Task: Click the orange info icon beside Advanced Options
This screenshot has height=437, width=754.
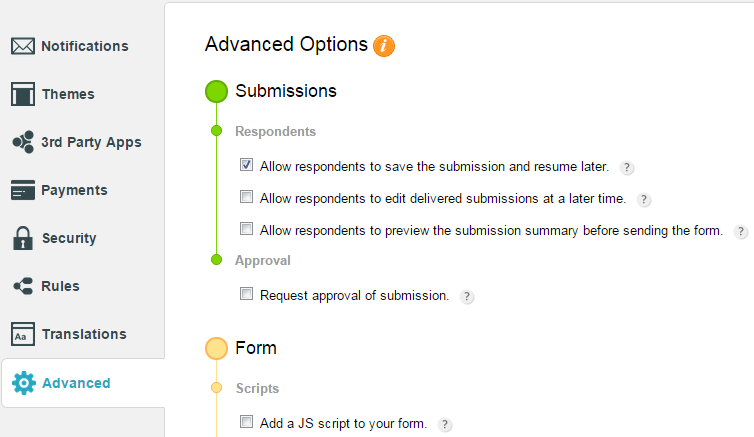Action: tap(384, 46)
